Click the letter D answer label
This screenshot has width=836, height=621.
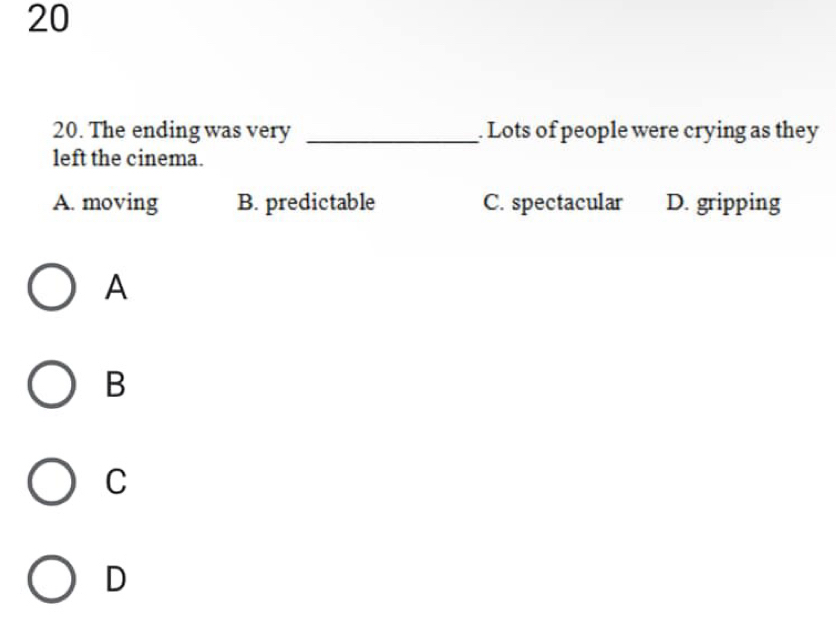click(x=116, y=579)
